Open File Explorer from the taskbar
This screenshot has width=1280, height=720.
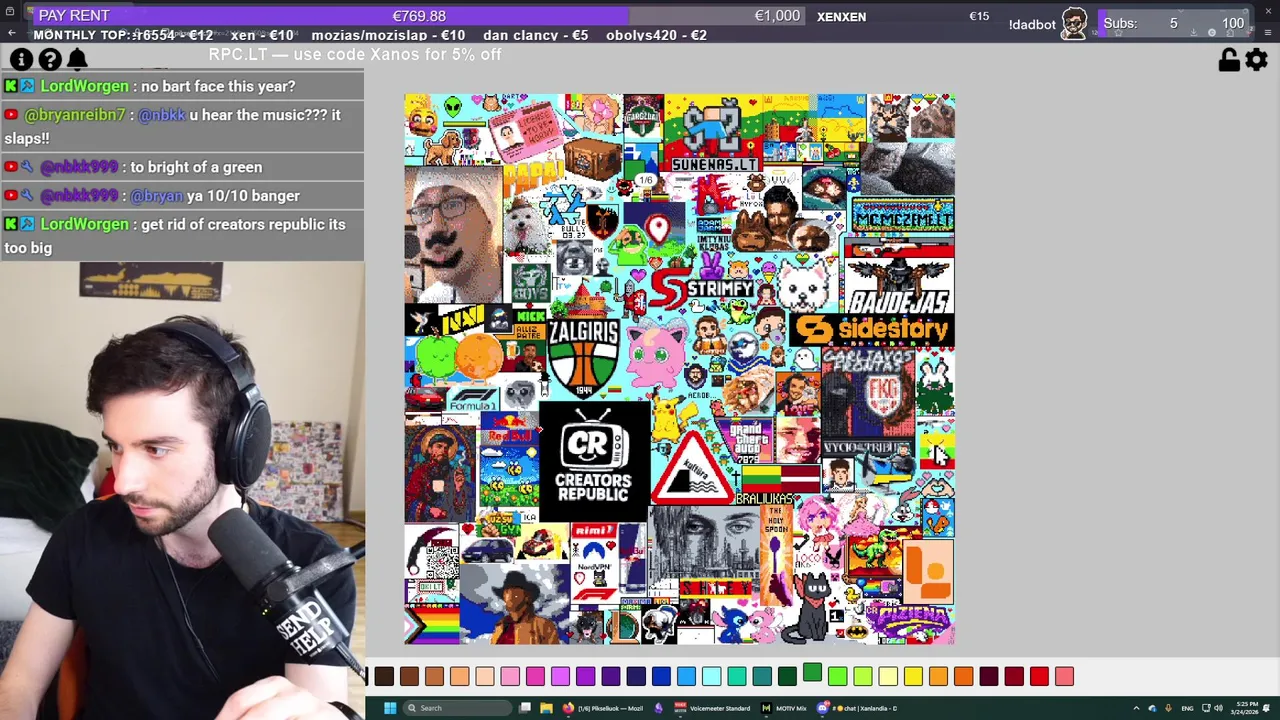(546, 708)
